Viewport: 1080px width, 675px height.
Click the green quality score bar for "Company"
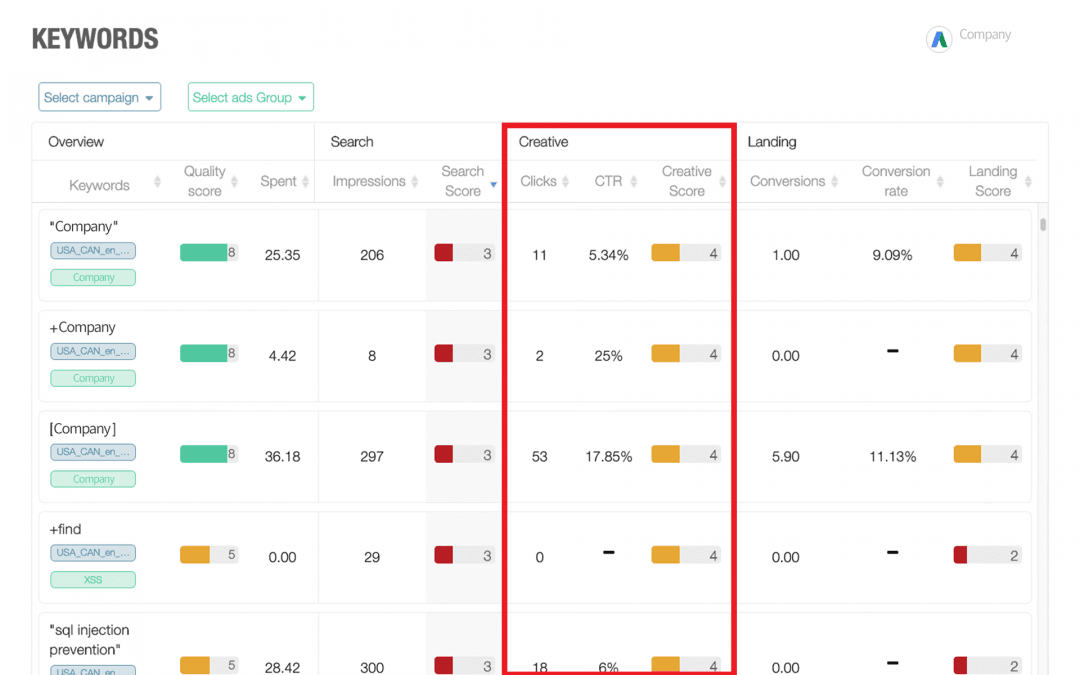pyautogui.click(x=206, y=252)
